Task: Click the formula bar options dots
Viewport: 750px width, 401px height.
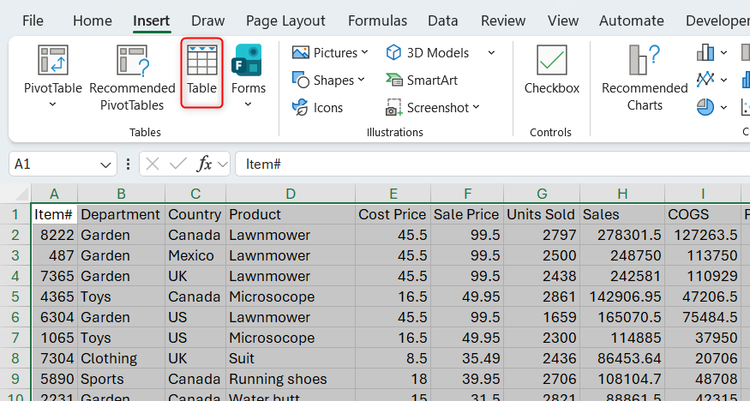Action: [128, 164]
